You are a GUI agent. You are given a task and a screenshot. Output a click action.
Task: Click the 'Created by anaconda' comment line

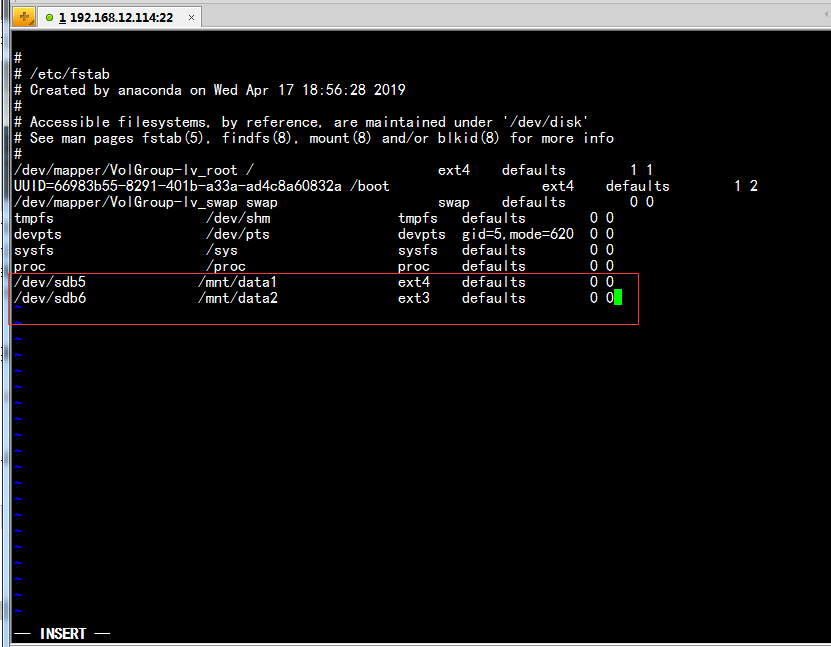point(210,90)
